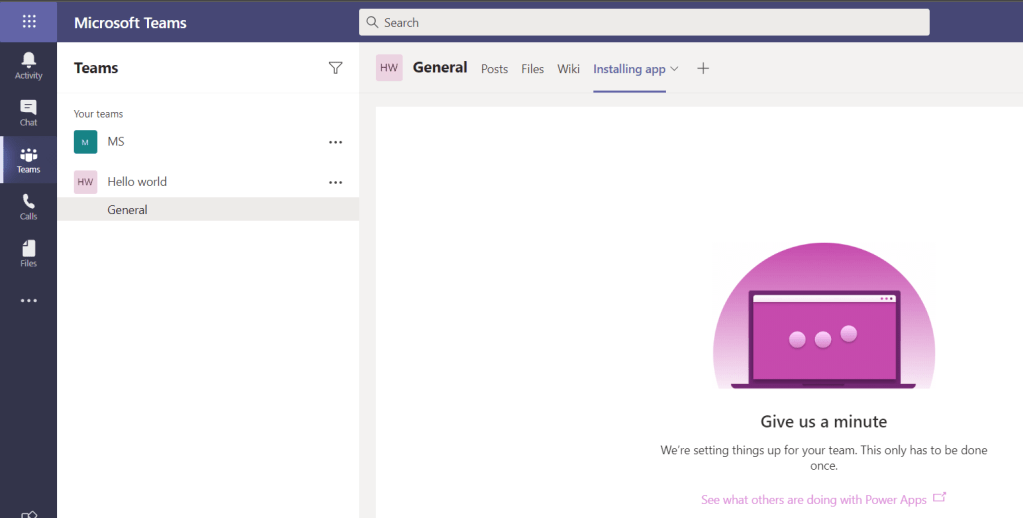Open more options for MS team
Viewport: 1023px width, 518px height.
(335, 142)
